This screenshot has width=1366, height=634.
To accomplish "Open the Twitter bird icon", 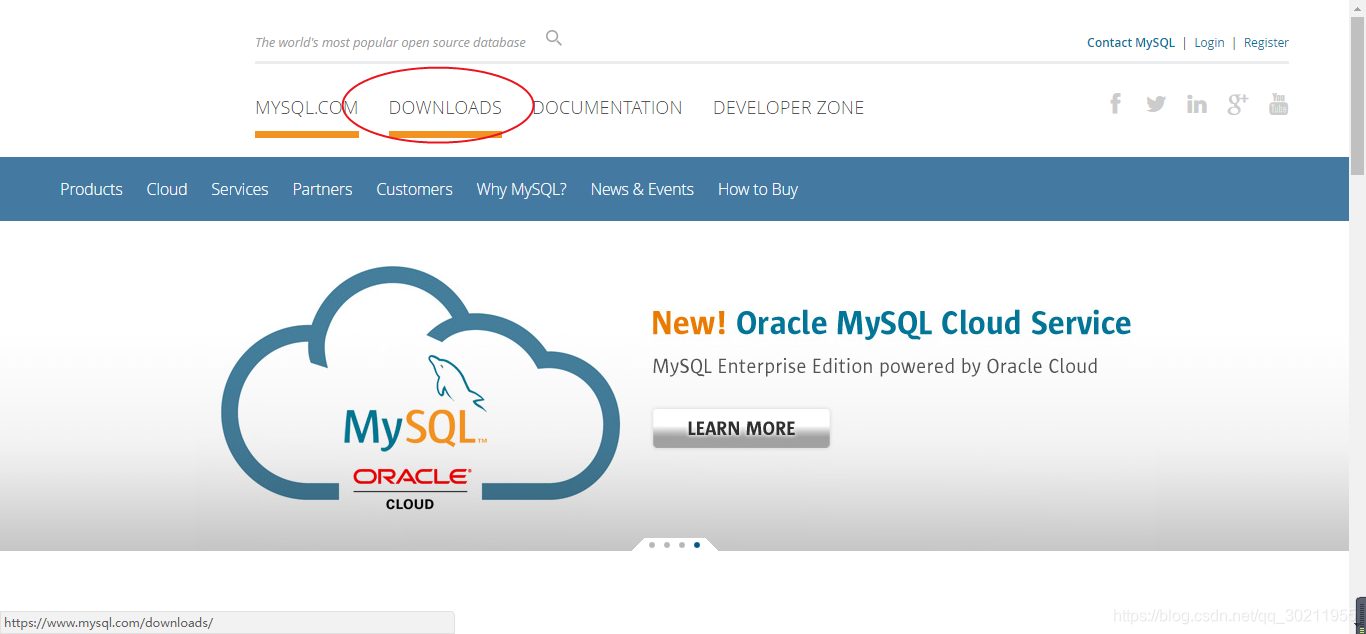I will 1156,103.
